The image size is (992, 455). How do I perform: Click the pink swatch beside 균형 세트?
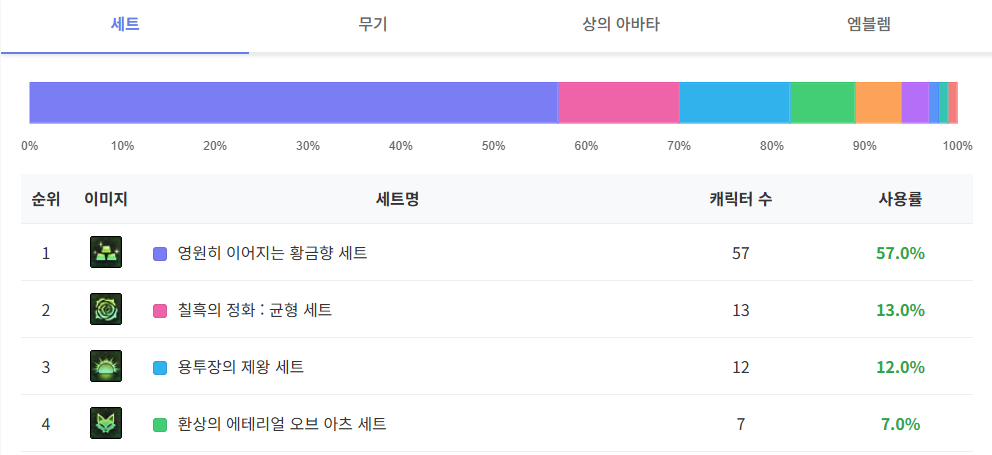(x=160, y=311)
